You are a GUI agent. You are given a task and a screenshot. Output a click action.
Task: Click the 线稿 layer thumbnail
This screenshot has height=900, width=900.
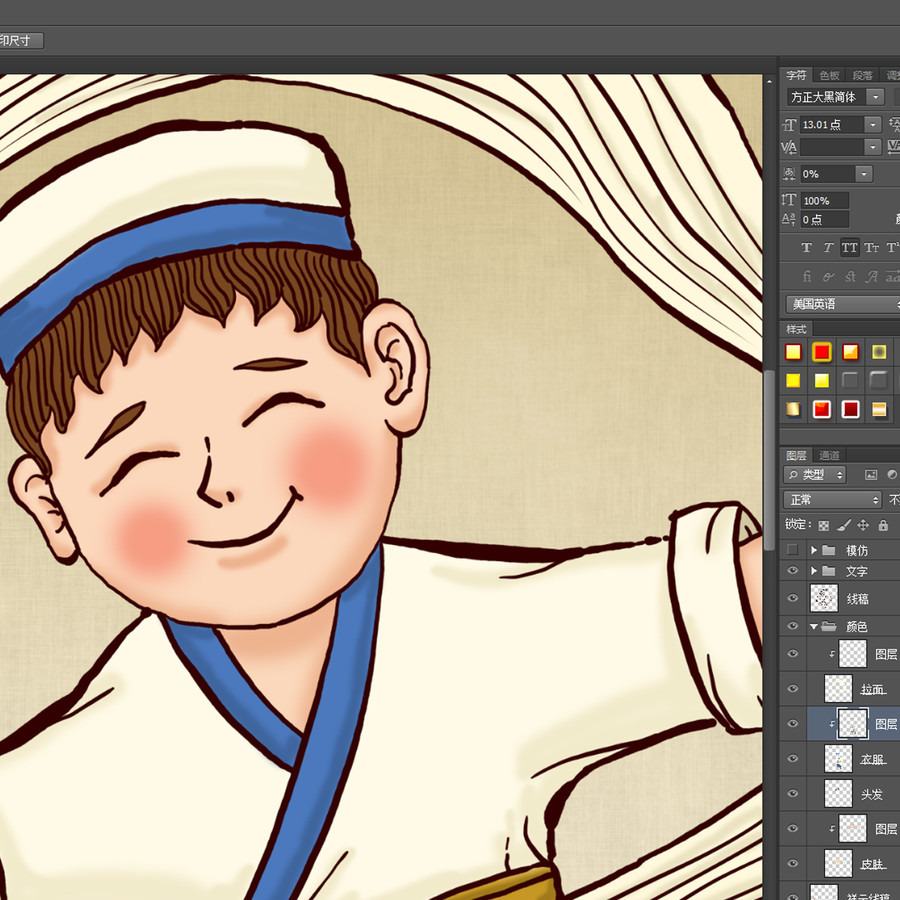tap(824, 598)
